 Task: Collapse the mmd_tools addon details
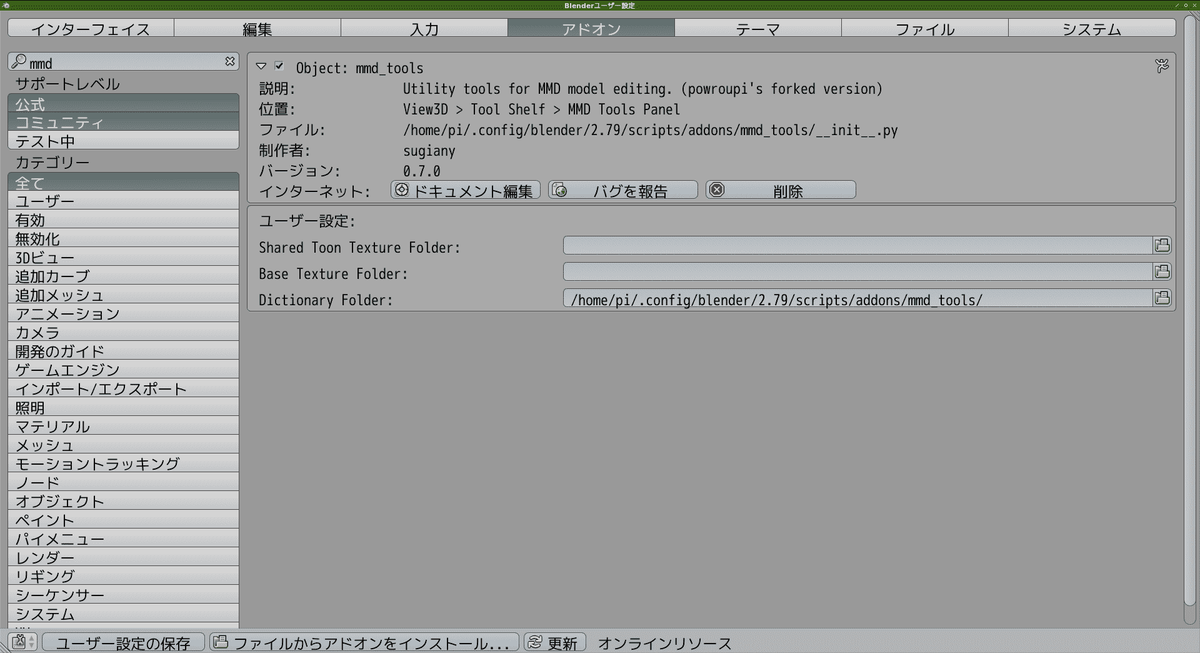pyautogui.click(x=261, y=67)
